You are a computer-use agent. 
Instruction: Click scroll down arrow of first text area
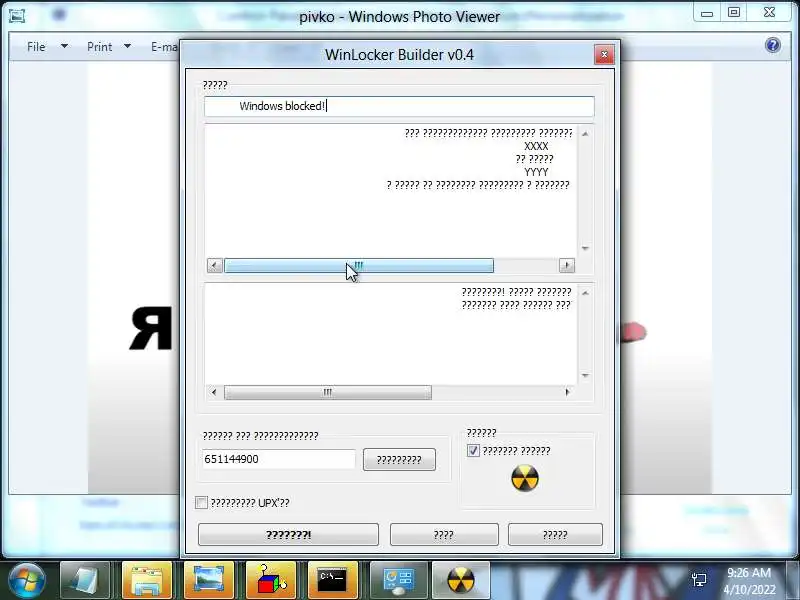[x=585, y=248]
